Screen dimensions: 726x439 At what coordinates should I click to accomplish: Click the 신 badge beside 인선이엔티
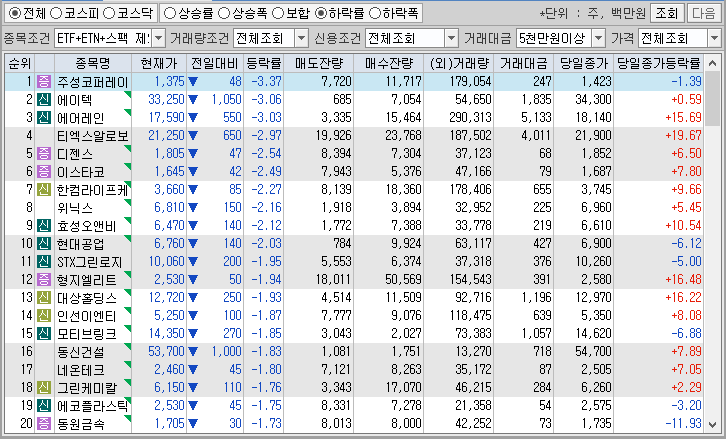(44, 315)
